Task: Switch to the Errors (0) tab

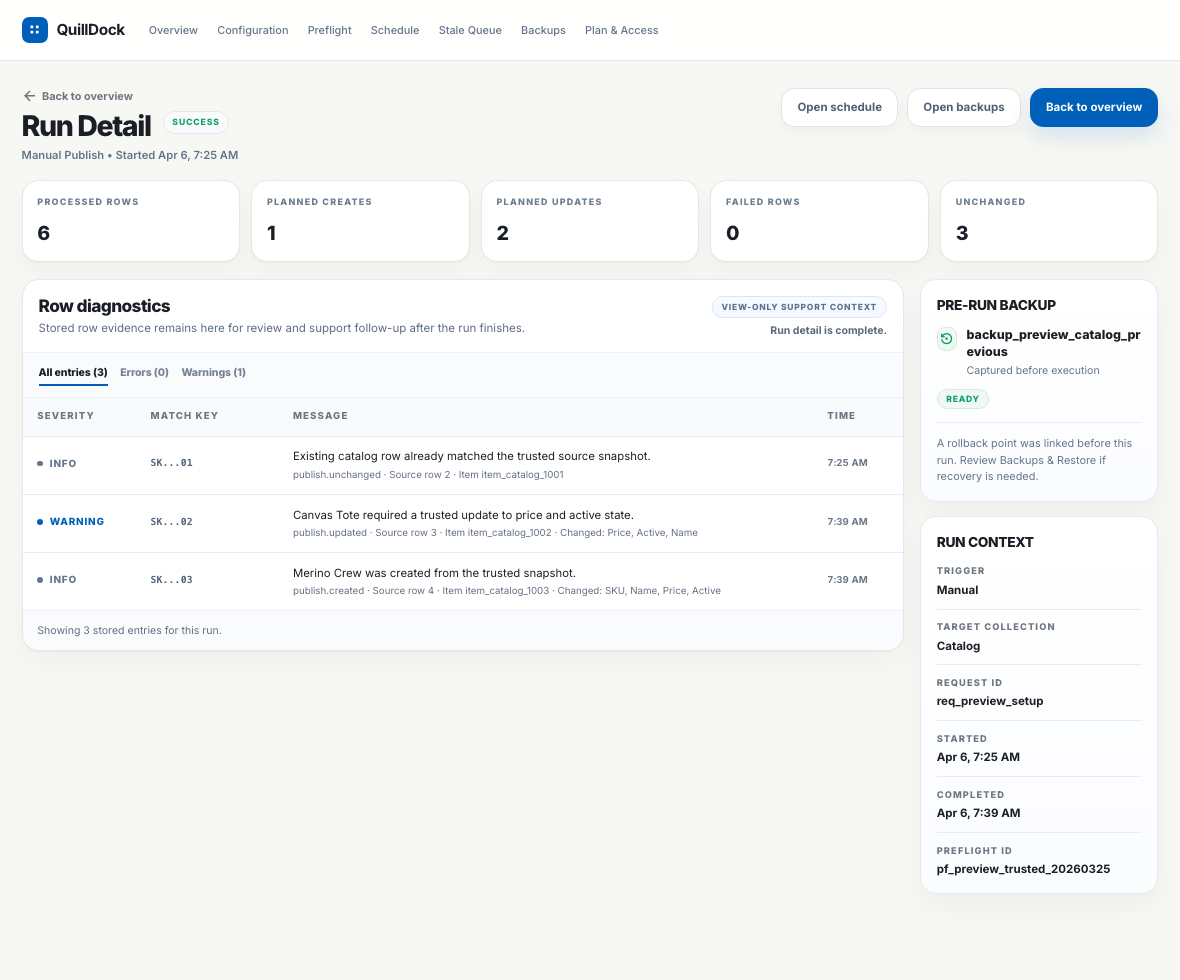Action: pyautogui.click(x=144, y=372)
